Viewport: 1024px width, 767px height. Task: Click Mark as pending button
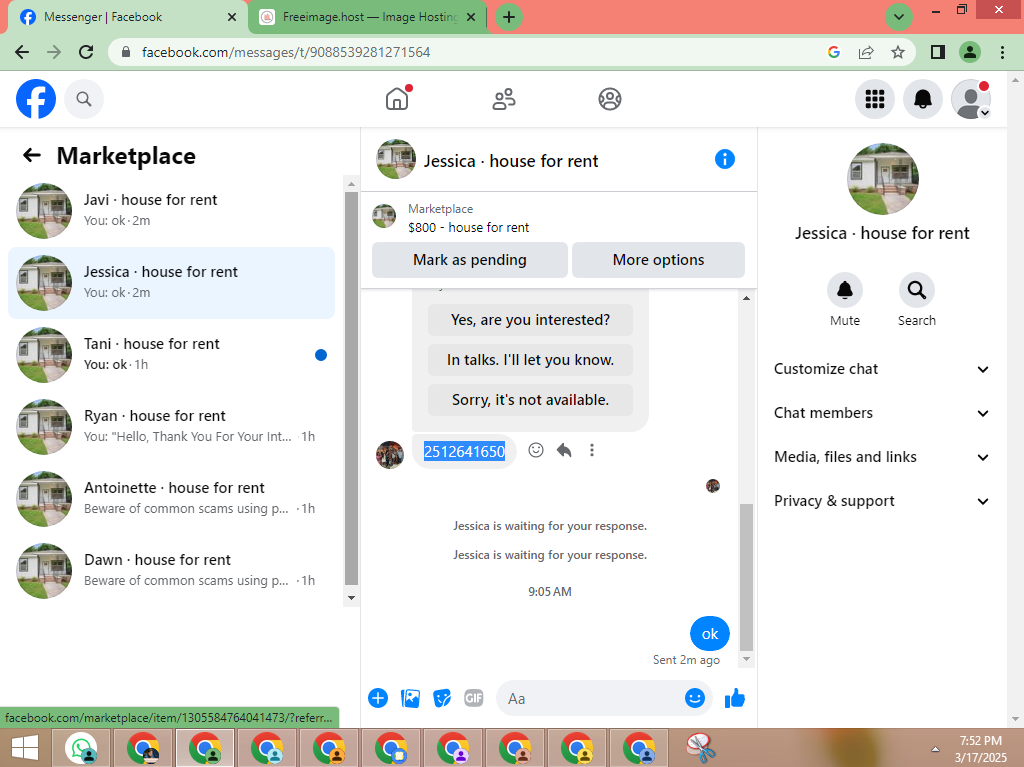[470, 260]
